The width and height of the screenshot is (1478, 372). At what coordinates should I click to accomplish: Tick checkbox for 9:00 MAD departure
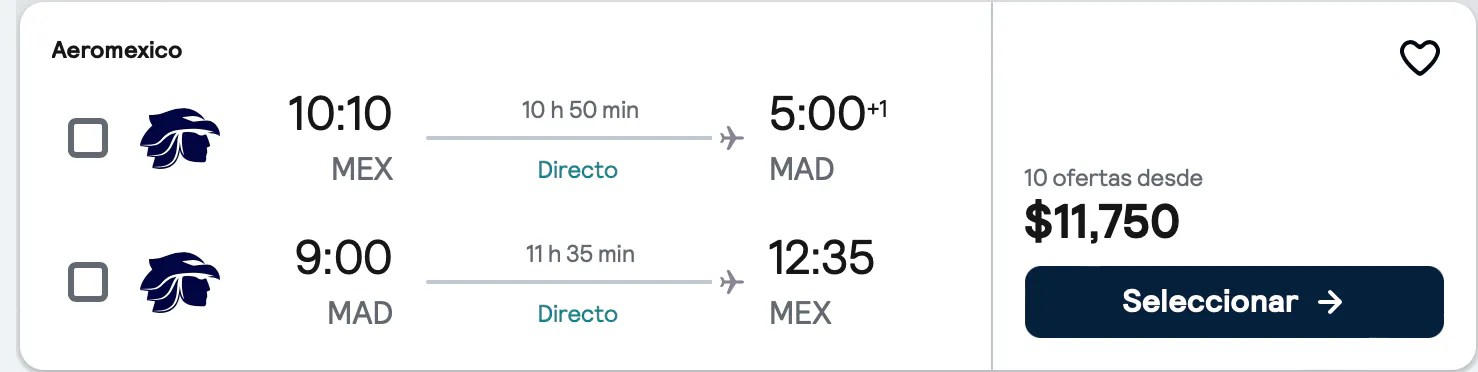[88, 282]
